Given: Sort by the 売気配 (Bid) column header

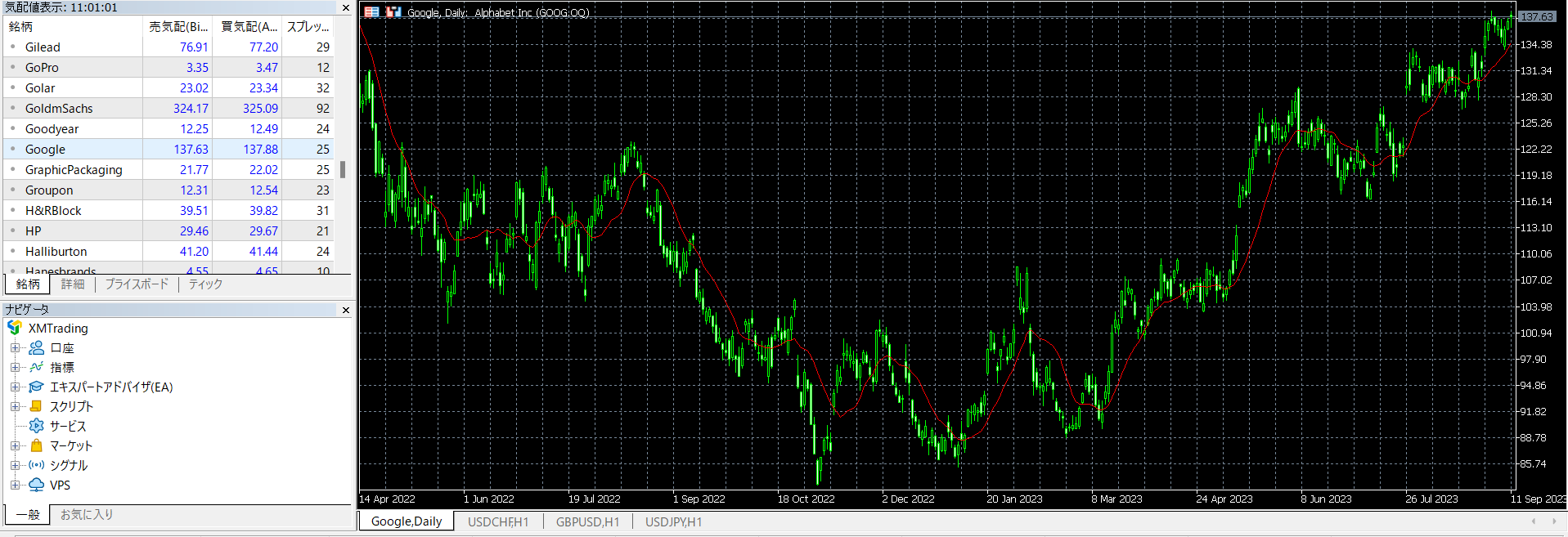Looking at the screenshot, I should [177, 26].
